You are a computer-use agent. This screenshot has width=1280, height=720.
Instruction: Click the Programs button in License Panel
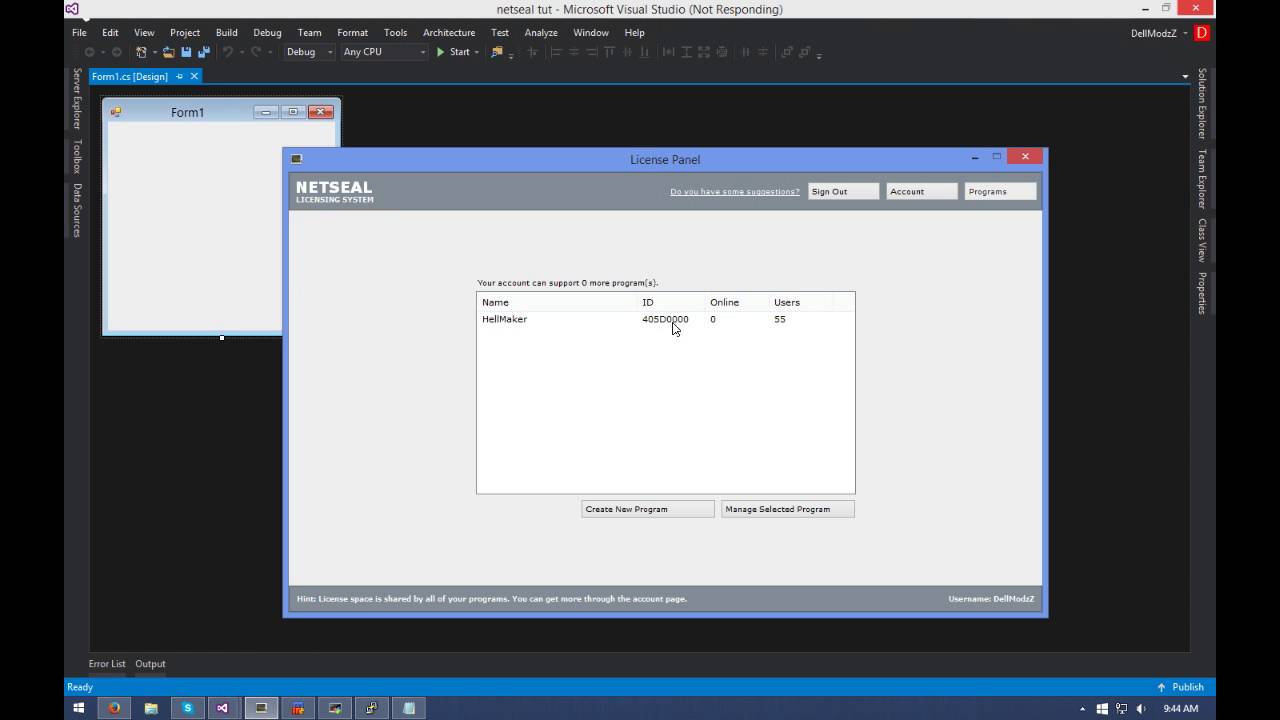point(1000,191)
